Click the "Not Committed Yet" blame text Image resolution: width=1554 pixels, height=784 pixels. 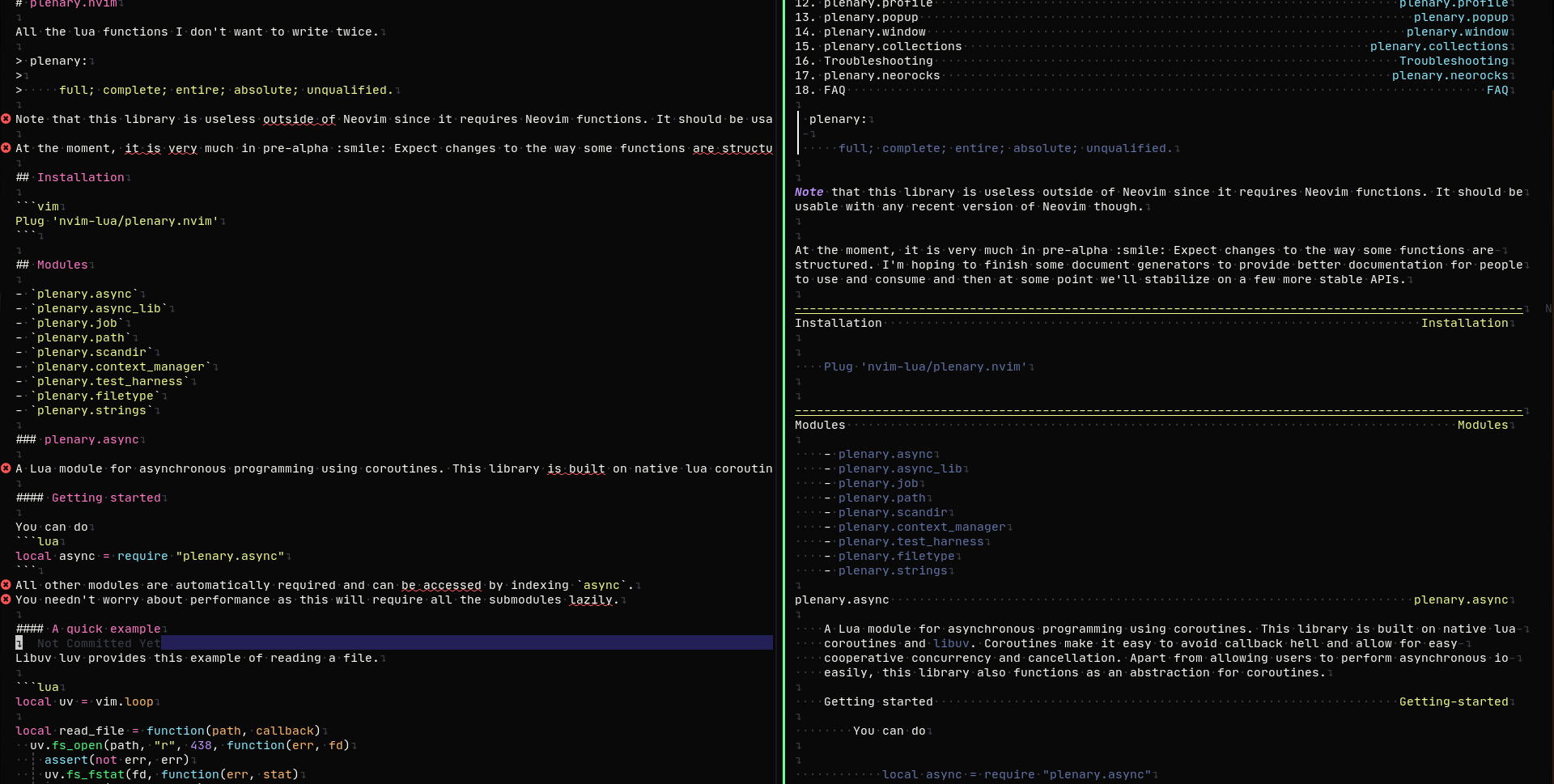pos(99,643)
